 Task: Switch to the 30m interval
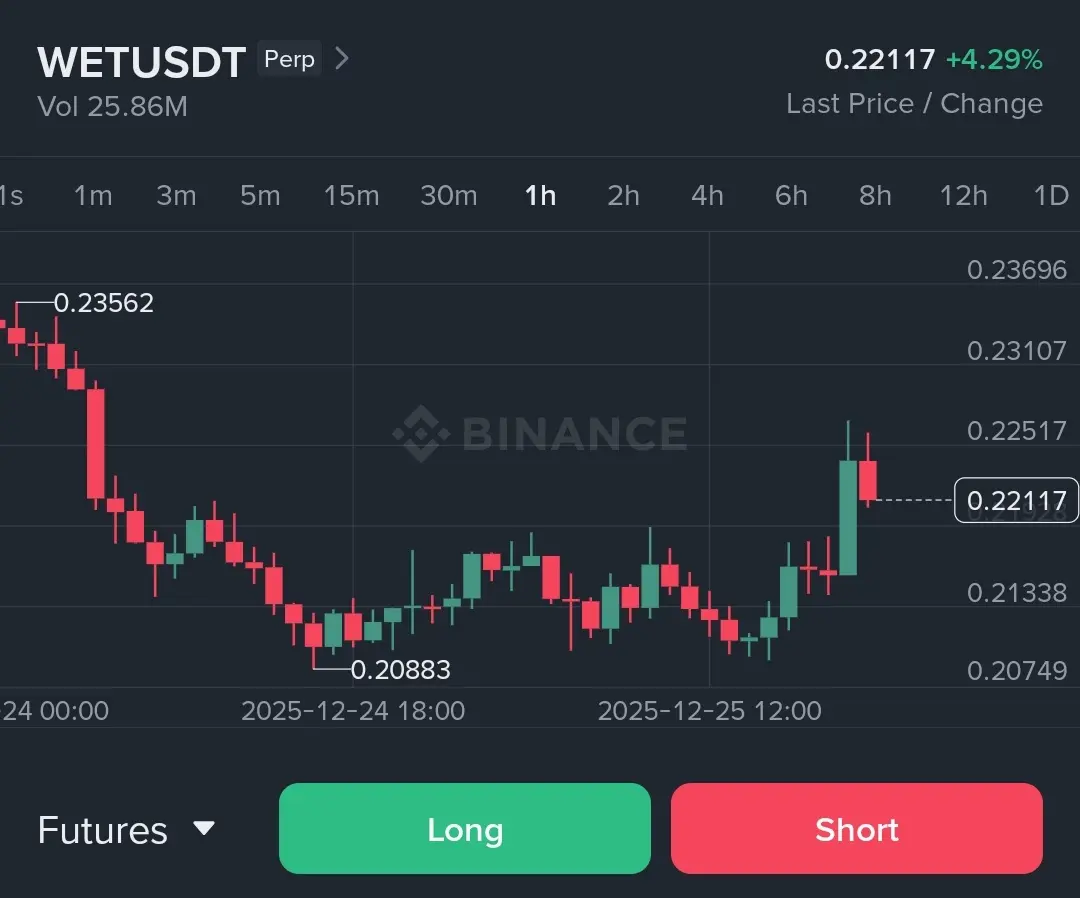pos(448,195)
